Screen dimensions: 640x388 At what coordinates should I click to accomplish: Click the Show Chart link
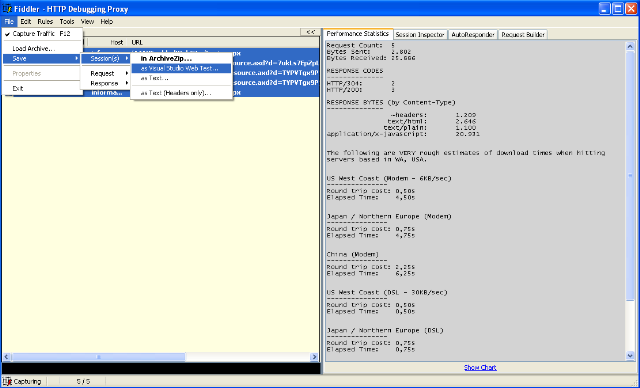click(x=480, y=368)
